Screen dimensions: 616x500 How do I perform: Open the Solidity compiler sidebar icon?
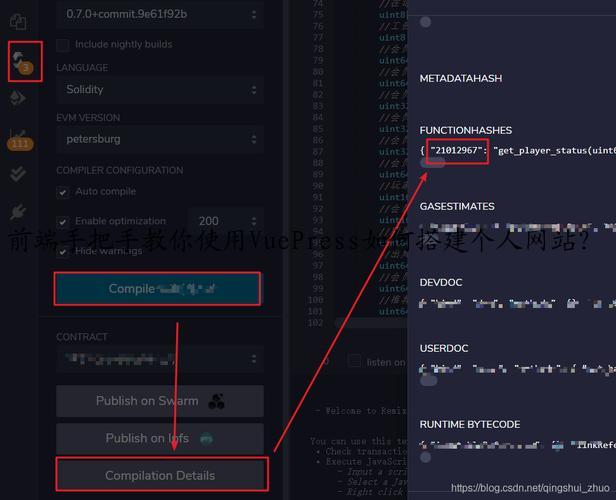click(x=19, y=60)
